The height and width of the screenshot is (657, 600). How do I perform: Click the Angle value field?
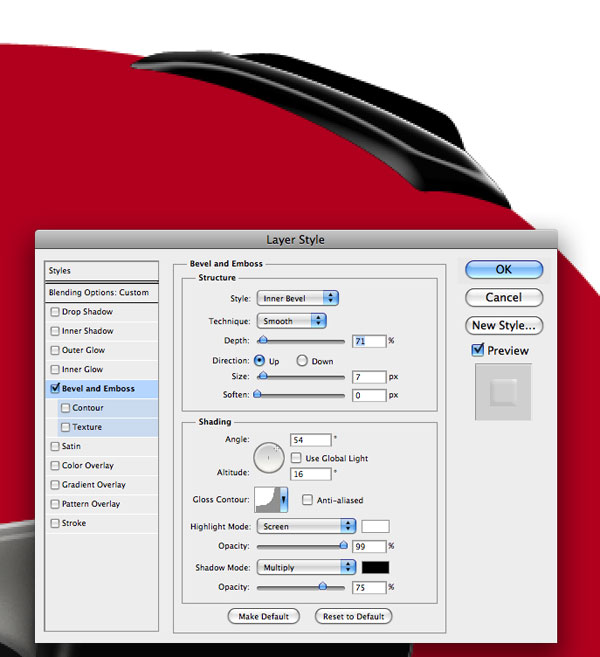(310, 440)
